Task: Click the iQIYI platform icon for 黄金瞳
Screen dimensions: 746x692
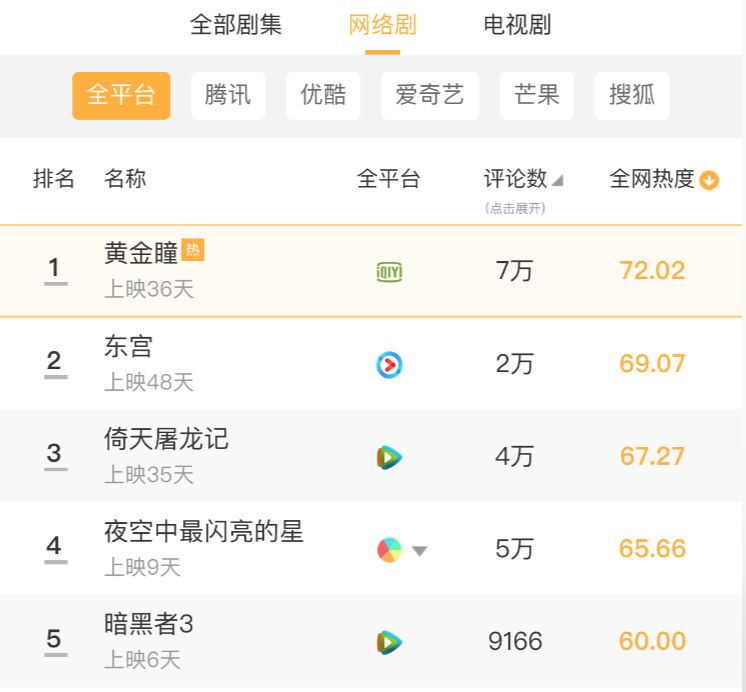Action: [389, 272]
